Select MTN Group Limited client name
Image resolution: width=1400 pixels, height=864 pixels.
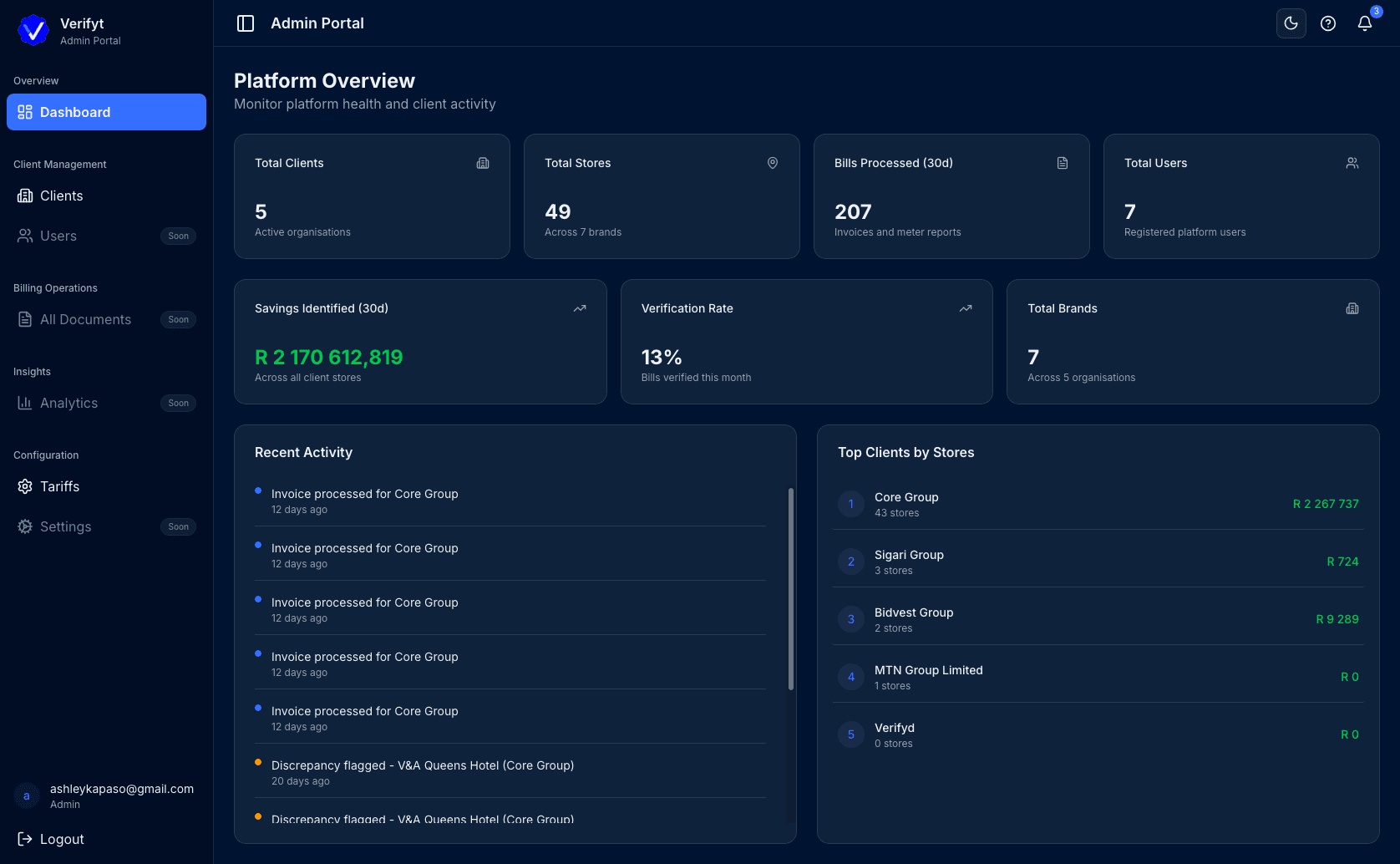click(929, 670)
